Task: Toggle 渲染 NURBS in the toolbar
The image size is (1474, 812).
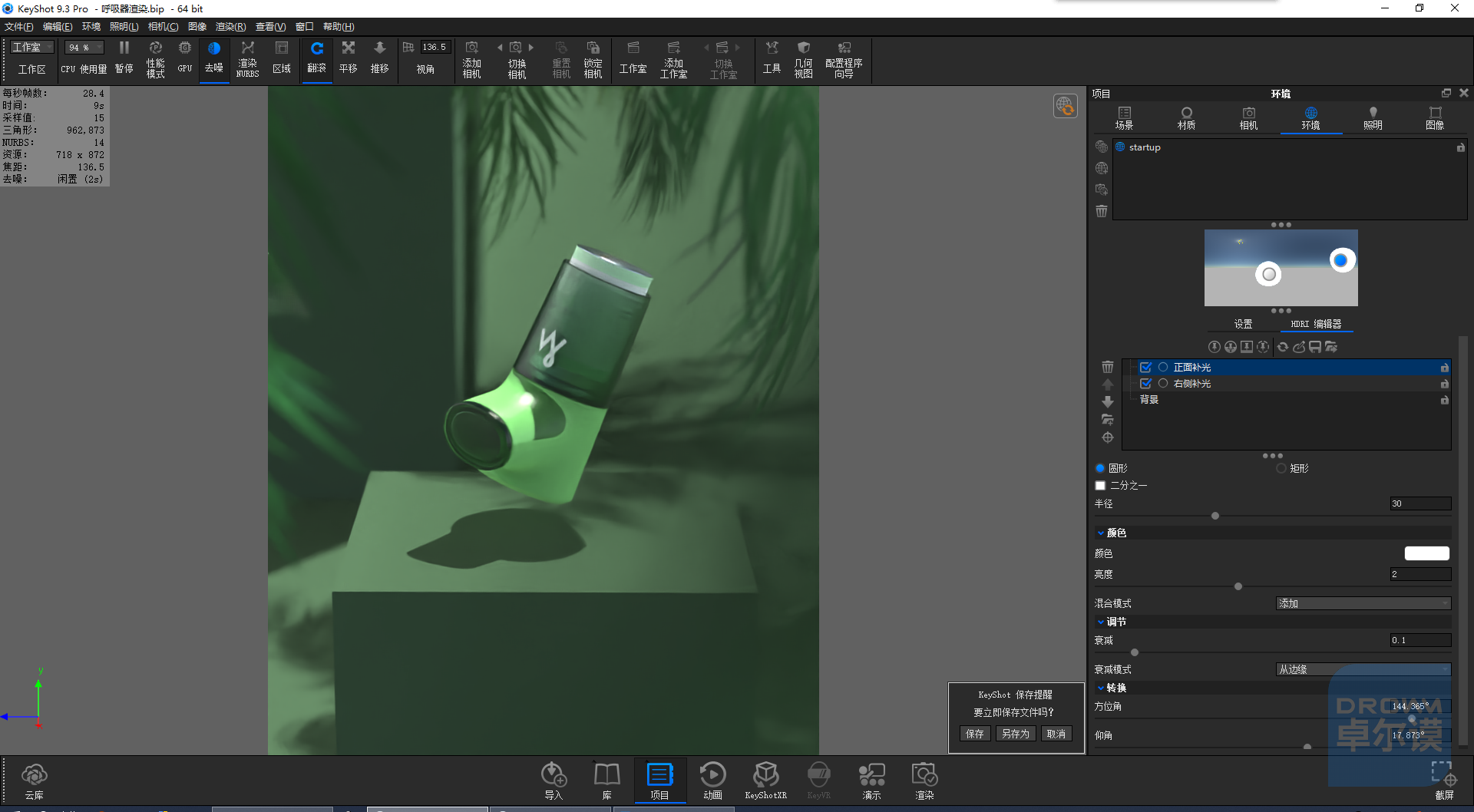Action: click(247, 59)
